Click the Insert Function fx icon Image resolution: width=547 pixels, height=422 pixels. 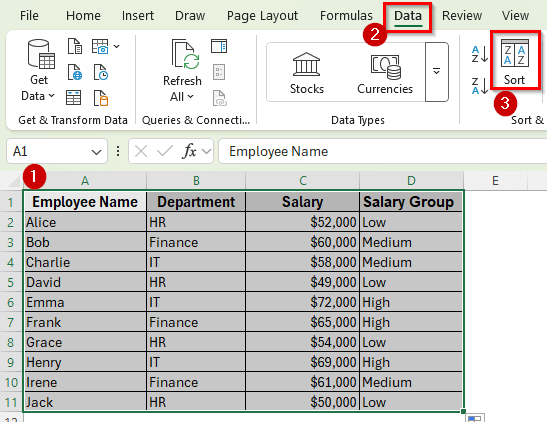[x=190, y=151]
